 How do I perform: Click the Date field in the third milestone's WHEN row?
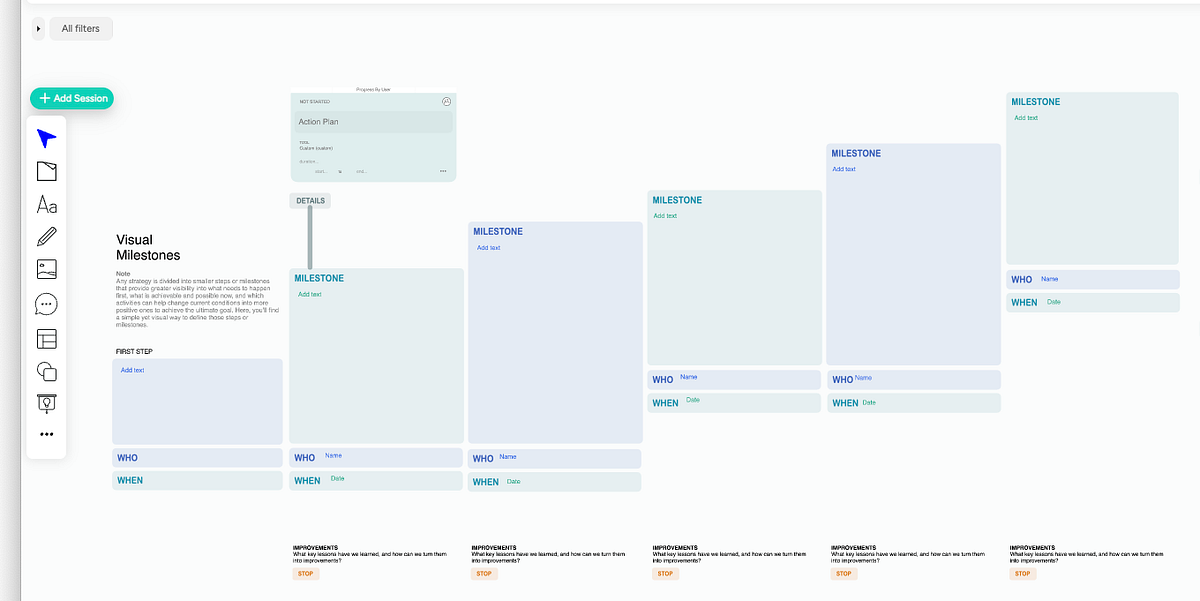point(693,401)
